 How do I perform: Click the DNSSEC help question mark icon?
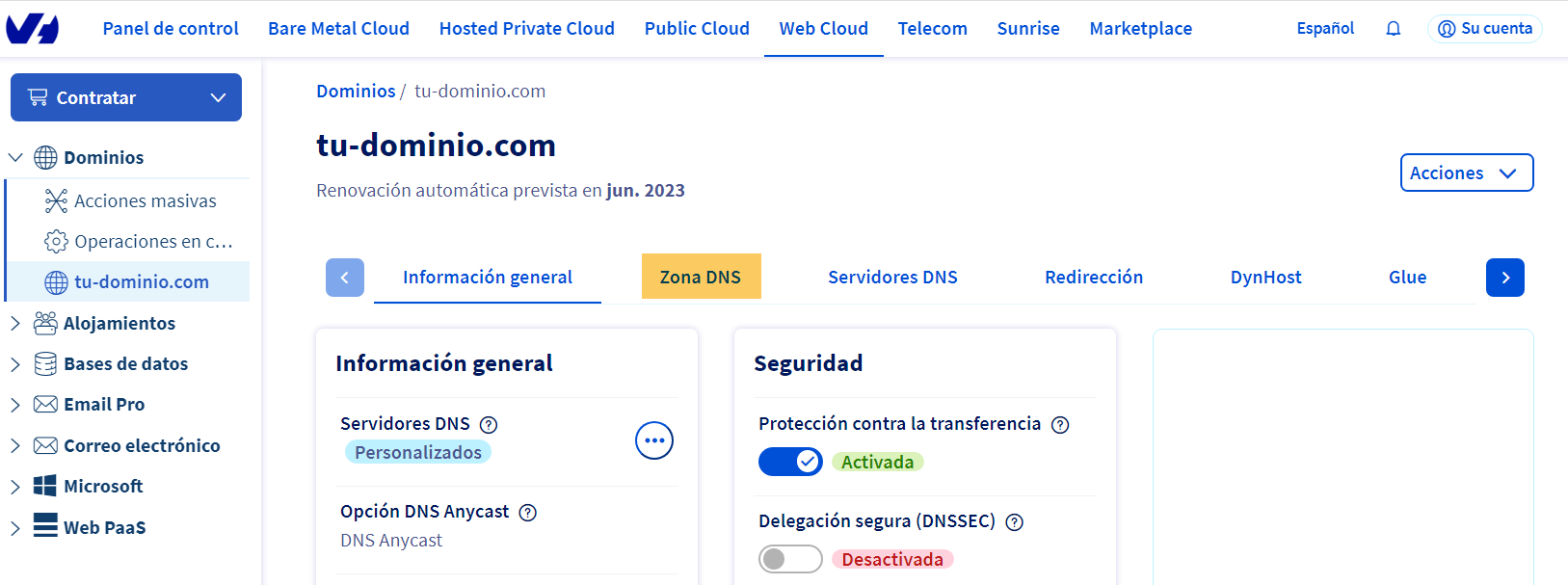click(x=1015, y=522)
